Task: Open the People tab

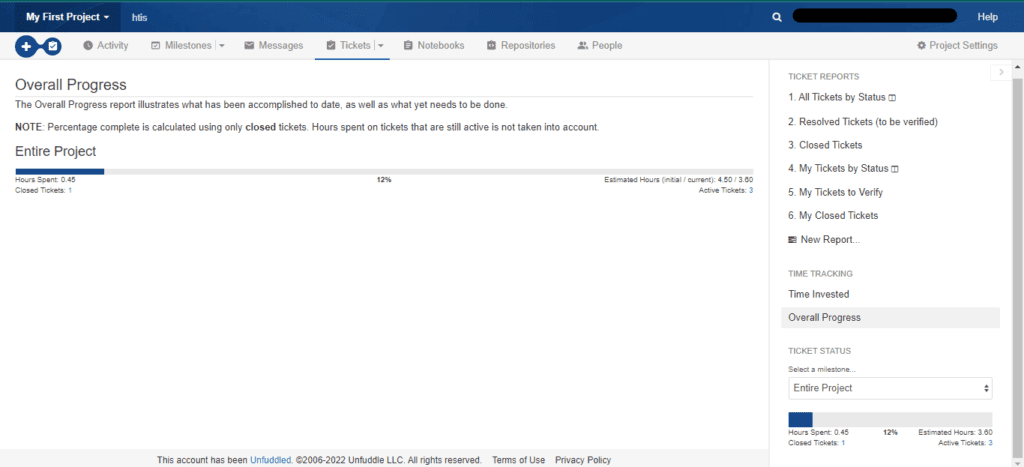Action: (600, 46)
